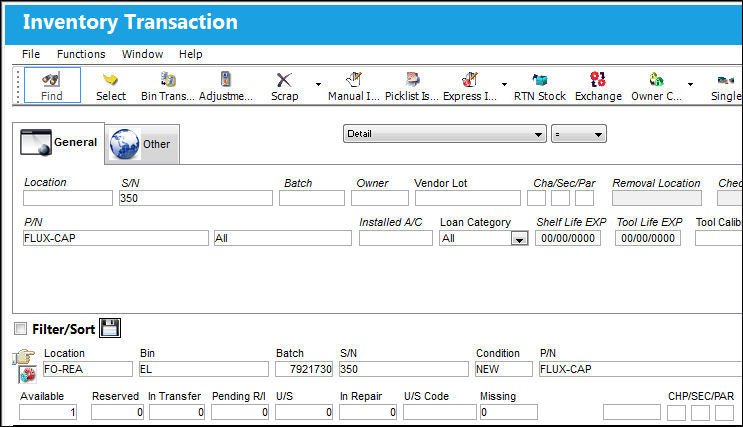Click the Removal Location field

(657, 198)
